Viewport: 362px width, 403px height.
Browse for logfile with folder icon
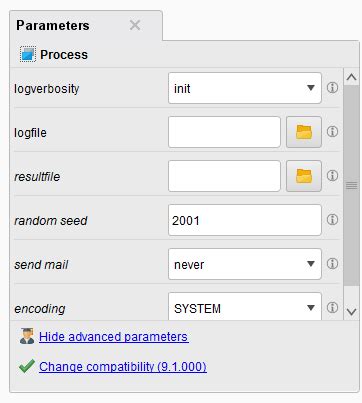pos(304,132)
